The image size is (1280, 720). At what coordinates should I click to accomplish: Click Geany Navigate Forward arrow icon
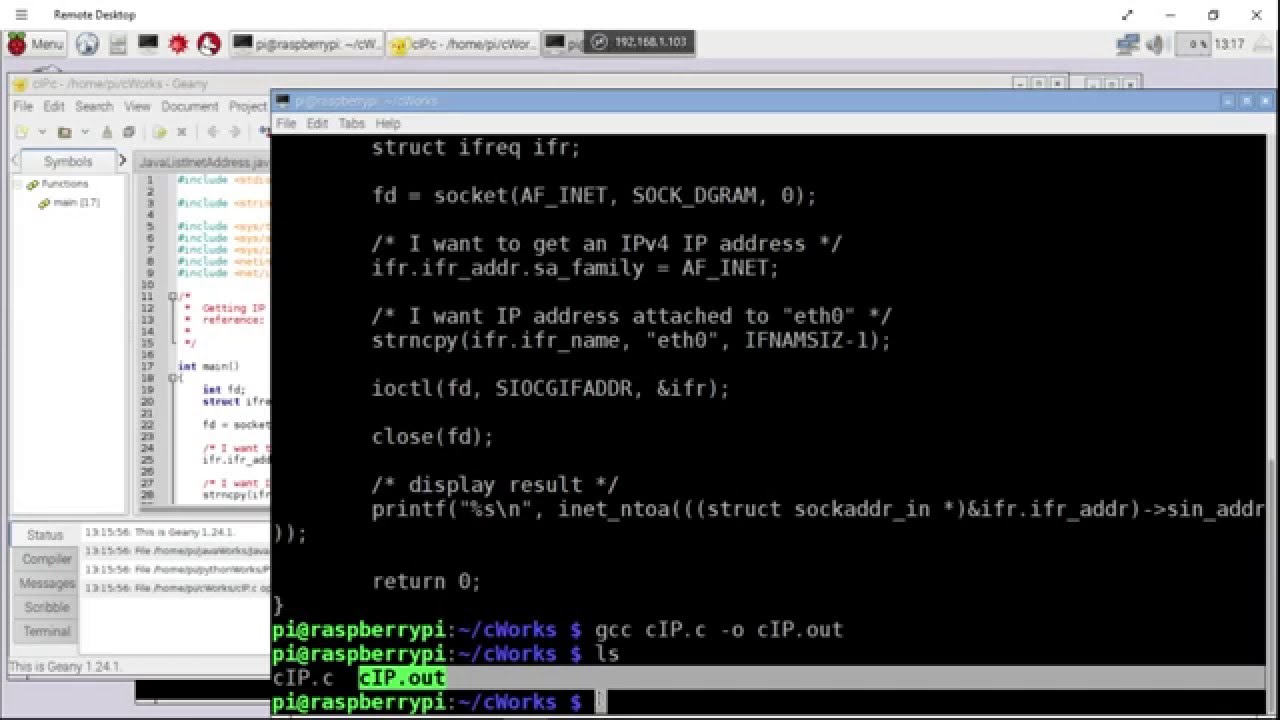tap(235, 132)
